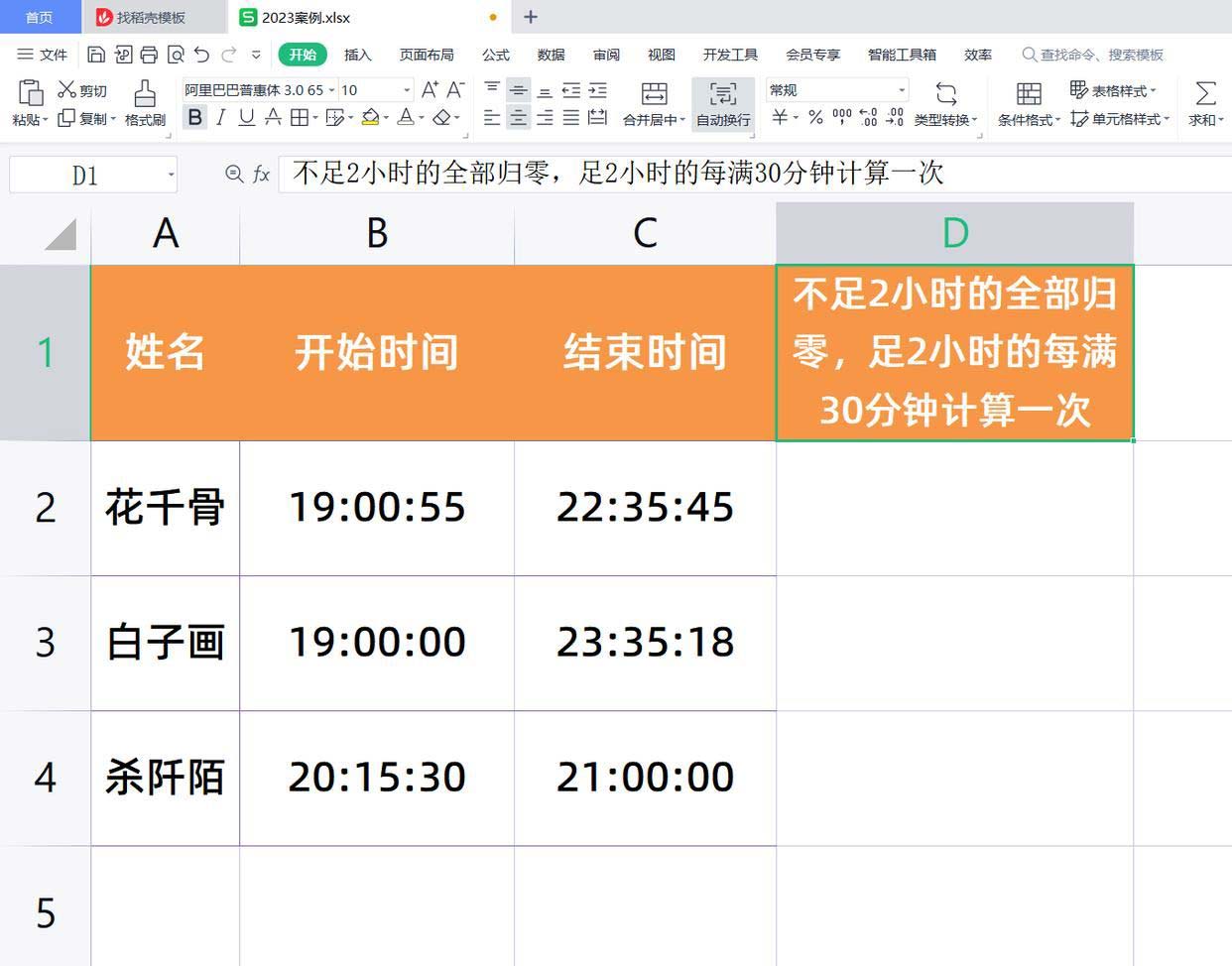This screenshot has height=966, width=1232.
Task: Align text right
Action: click(545, 118)
